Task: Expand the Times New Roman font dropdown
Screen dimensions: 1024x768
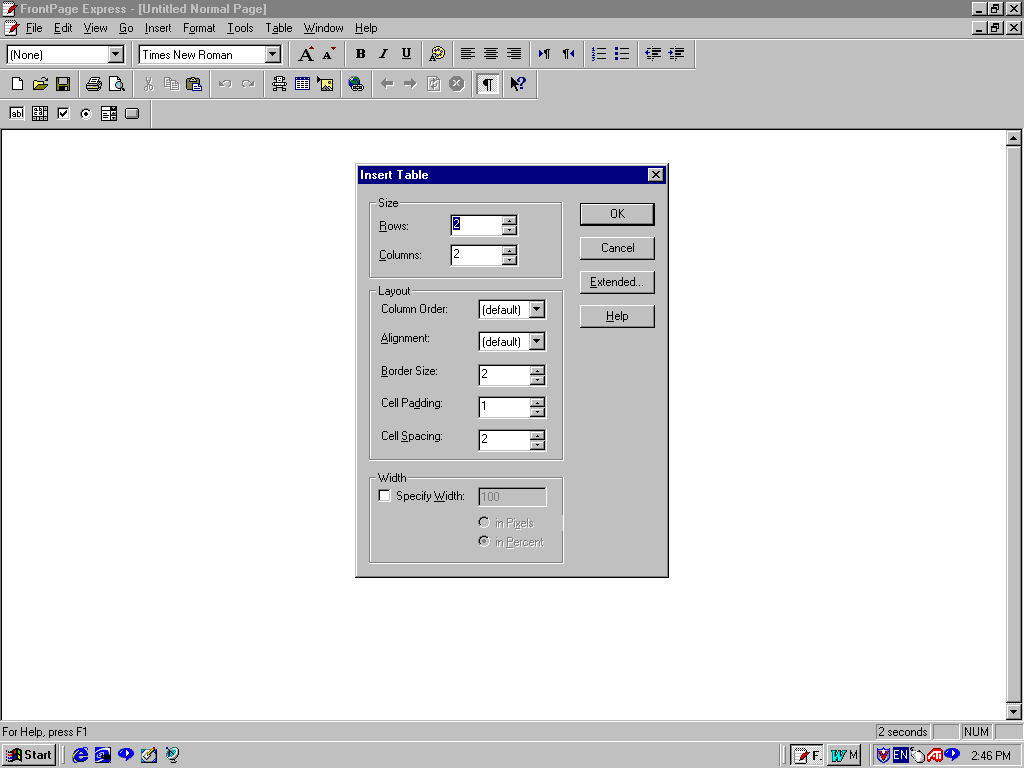Action: click(272, 55)
